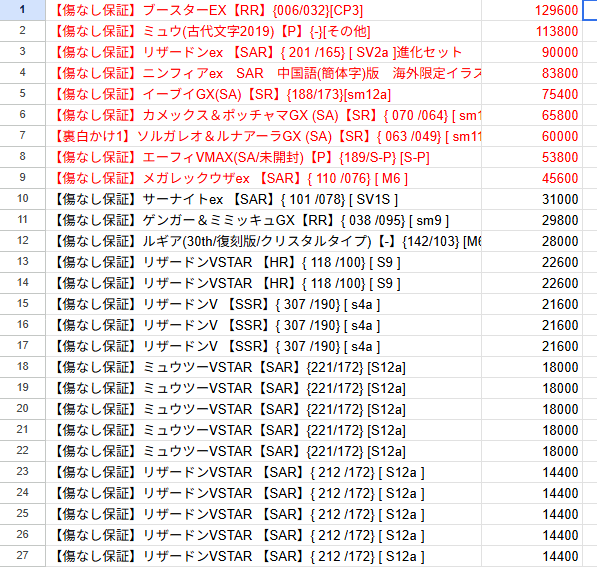Viewport: 597px width, 567px height.
Task: Click the 18000 price in row 18
Action: point(560,367)
